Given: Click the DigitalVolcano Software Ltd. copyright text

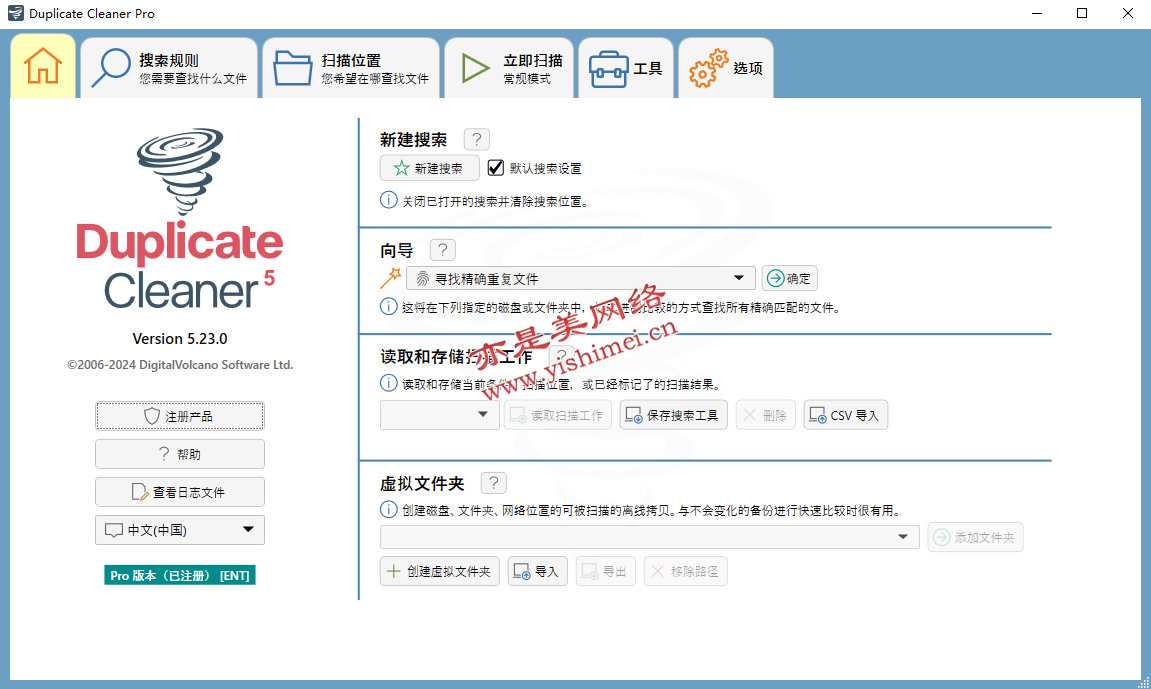Looking at the screenshot, I should pos(180,365).
